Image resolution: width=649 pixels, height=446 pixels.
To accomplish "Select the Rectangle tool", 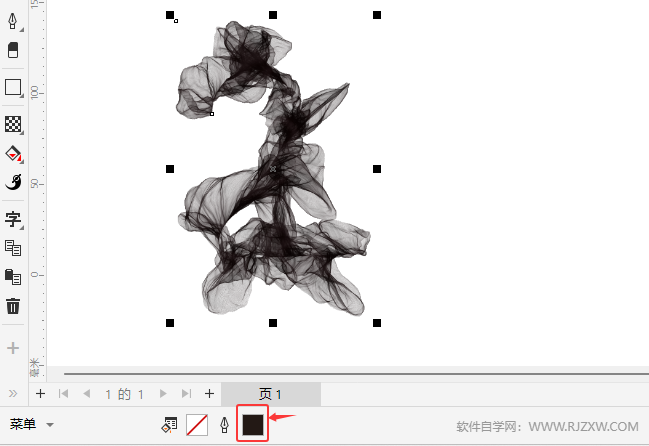I will [x=13, y=87].
